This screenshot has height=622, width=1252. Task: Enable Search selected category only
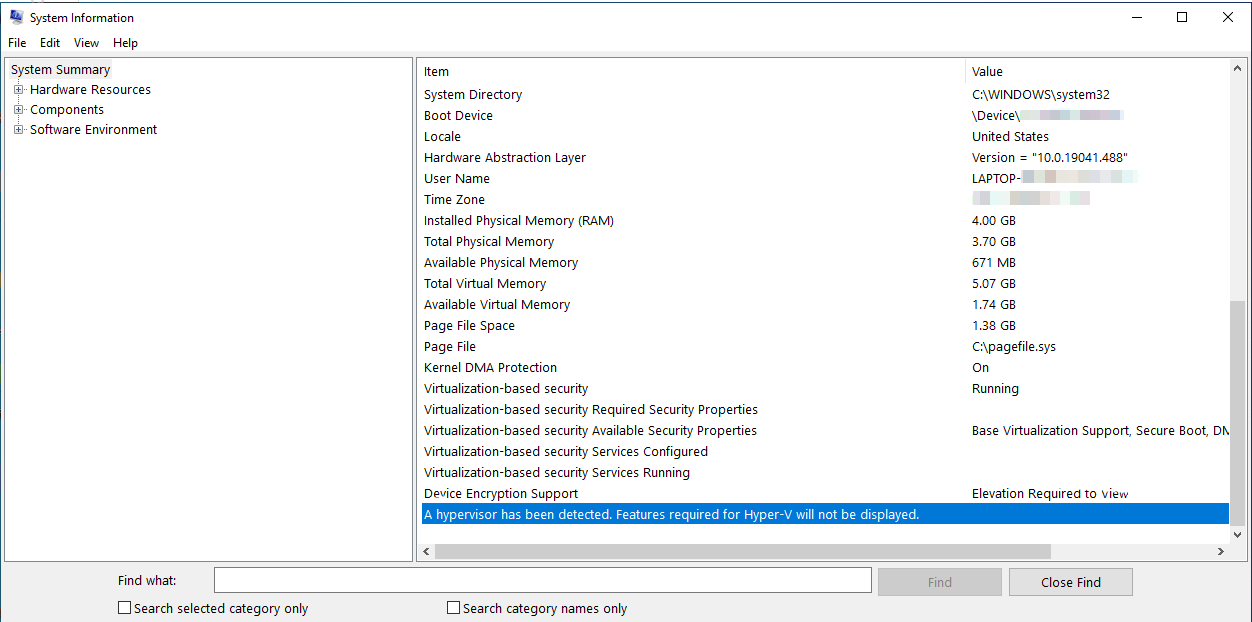tap(125, 608)
